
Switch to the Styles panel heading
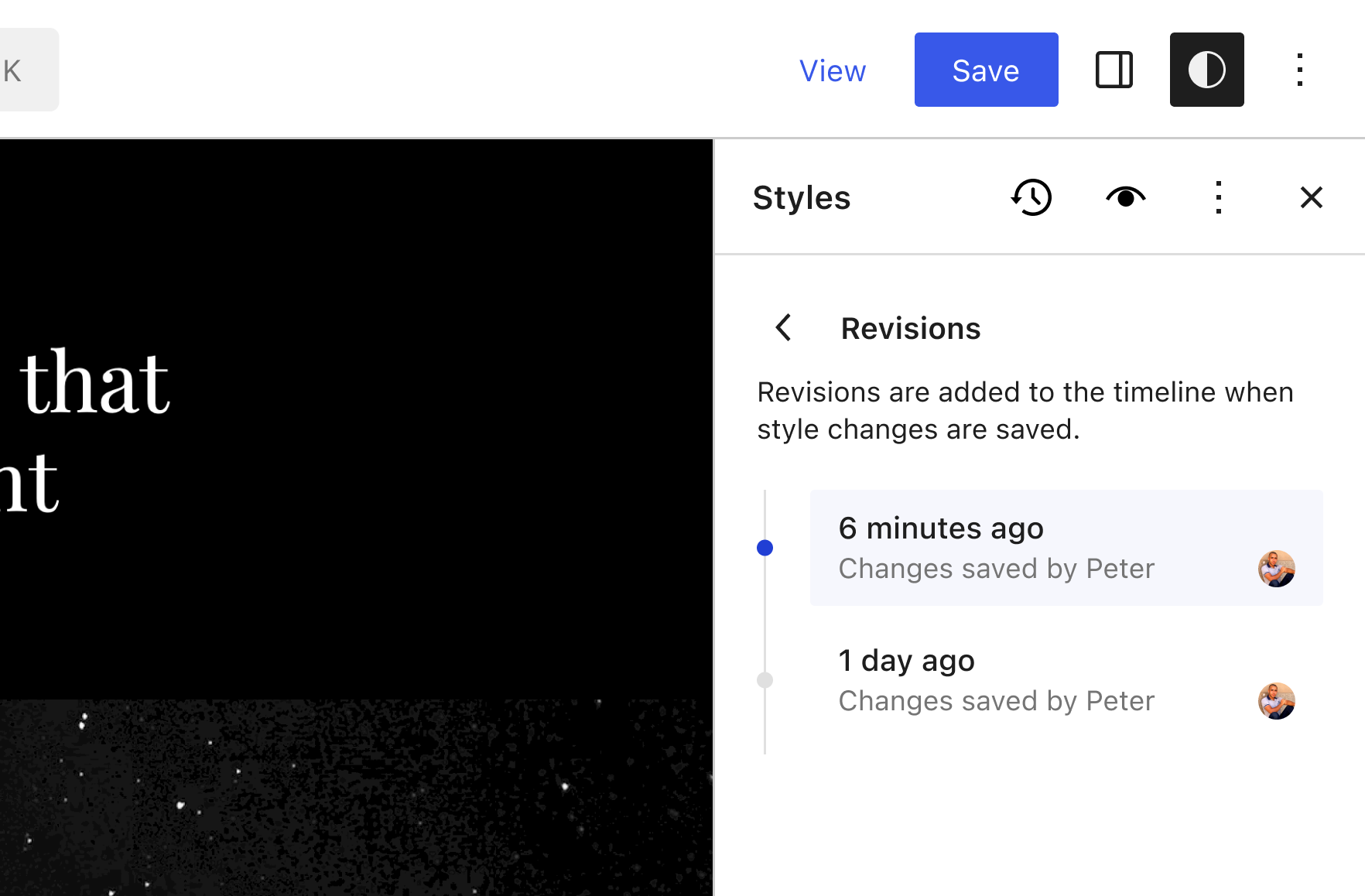click(802, 197)
